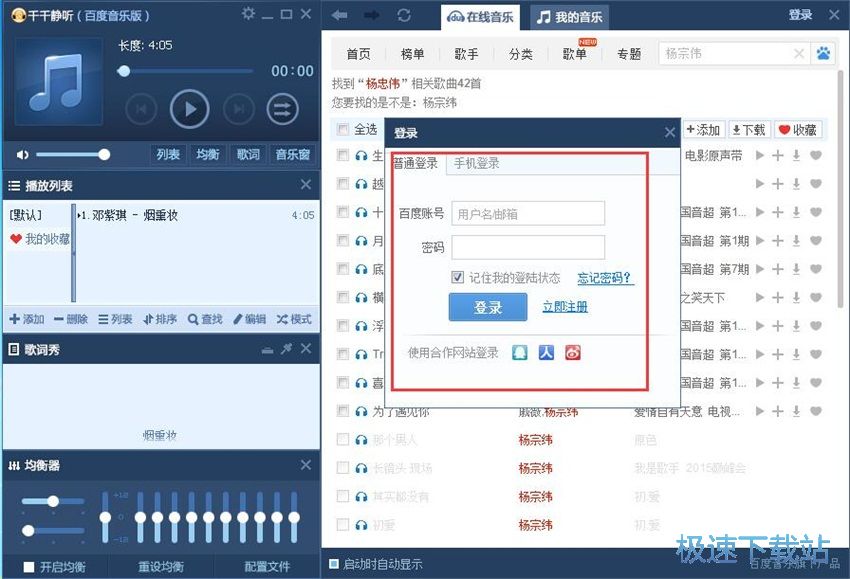Screen dimensions: 850x579
Task: Open 立即注册 registration link
Action: pos(565,307)
